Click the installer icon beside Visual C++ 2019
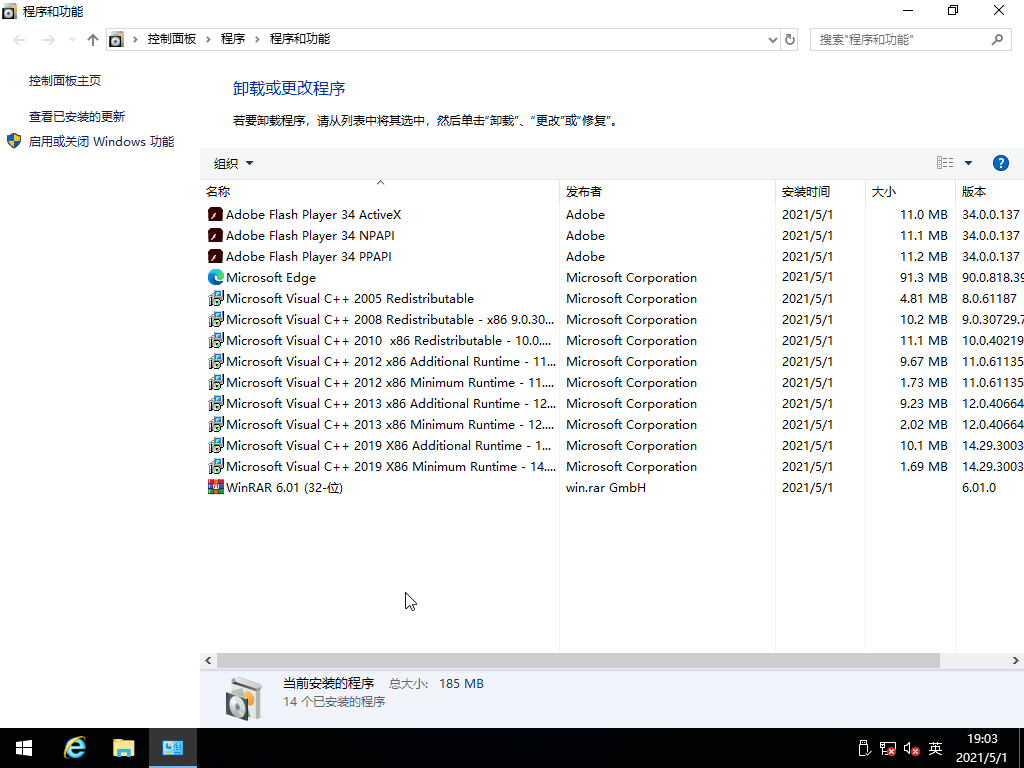This screenshot has width=1024, height=768. click(x=216, y=445)
